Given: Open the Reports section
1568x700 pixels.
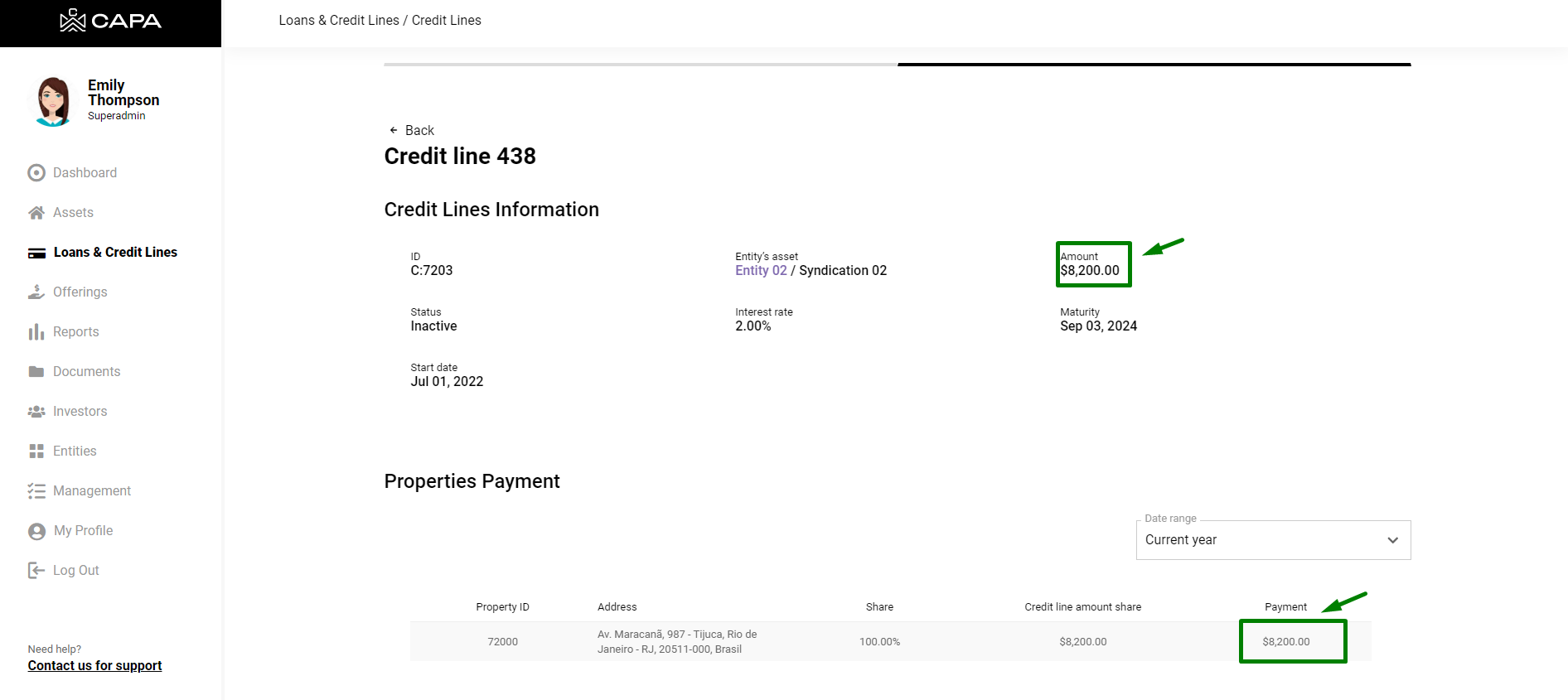Looking at the screenshot, I should click(75, 331).
